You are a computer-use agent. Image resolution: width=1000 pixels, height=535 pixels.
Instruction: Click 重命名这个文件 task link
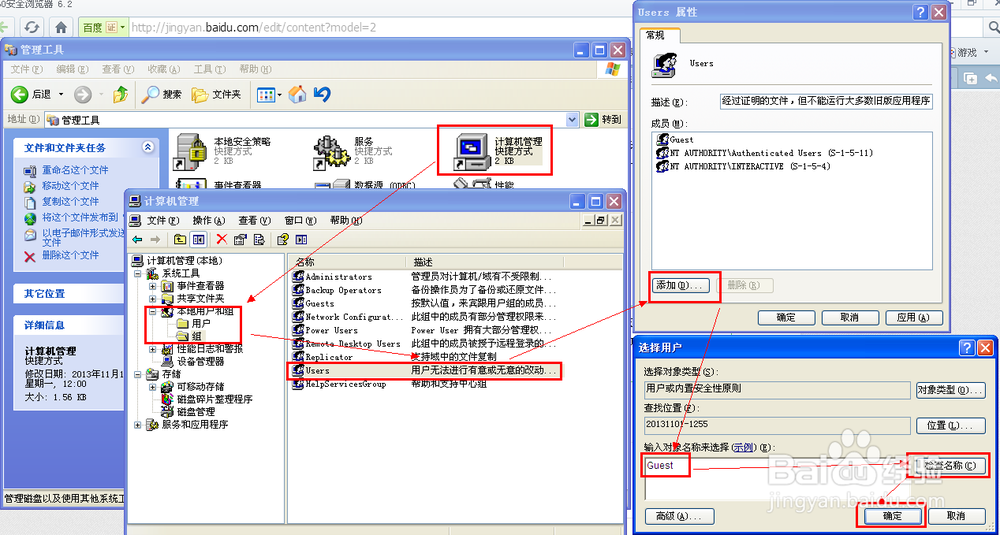[x=75, y=170]
